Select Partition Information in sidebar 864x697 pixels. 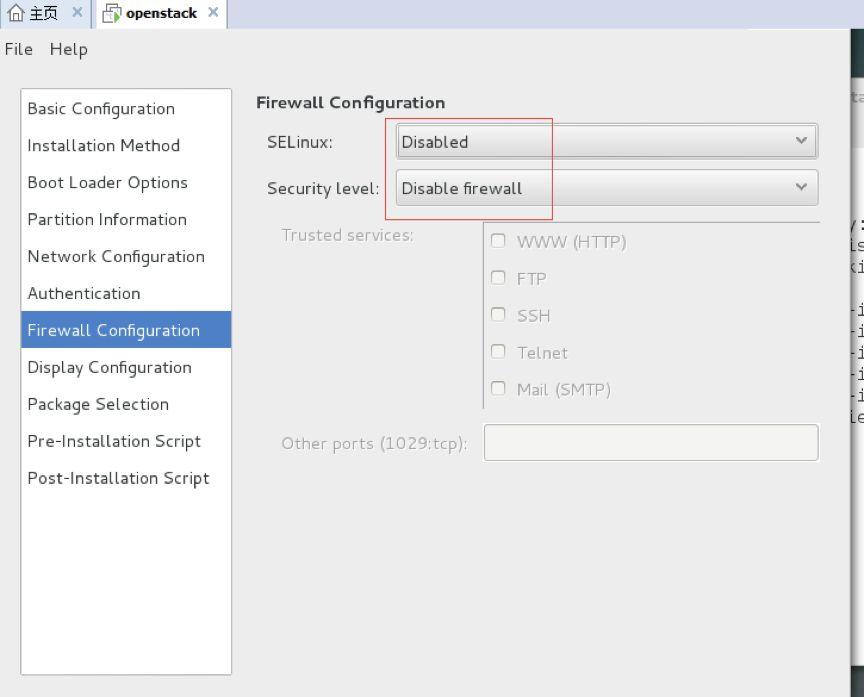coord(107,220)
